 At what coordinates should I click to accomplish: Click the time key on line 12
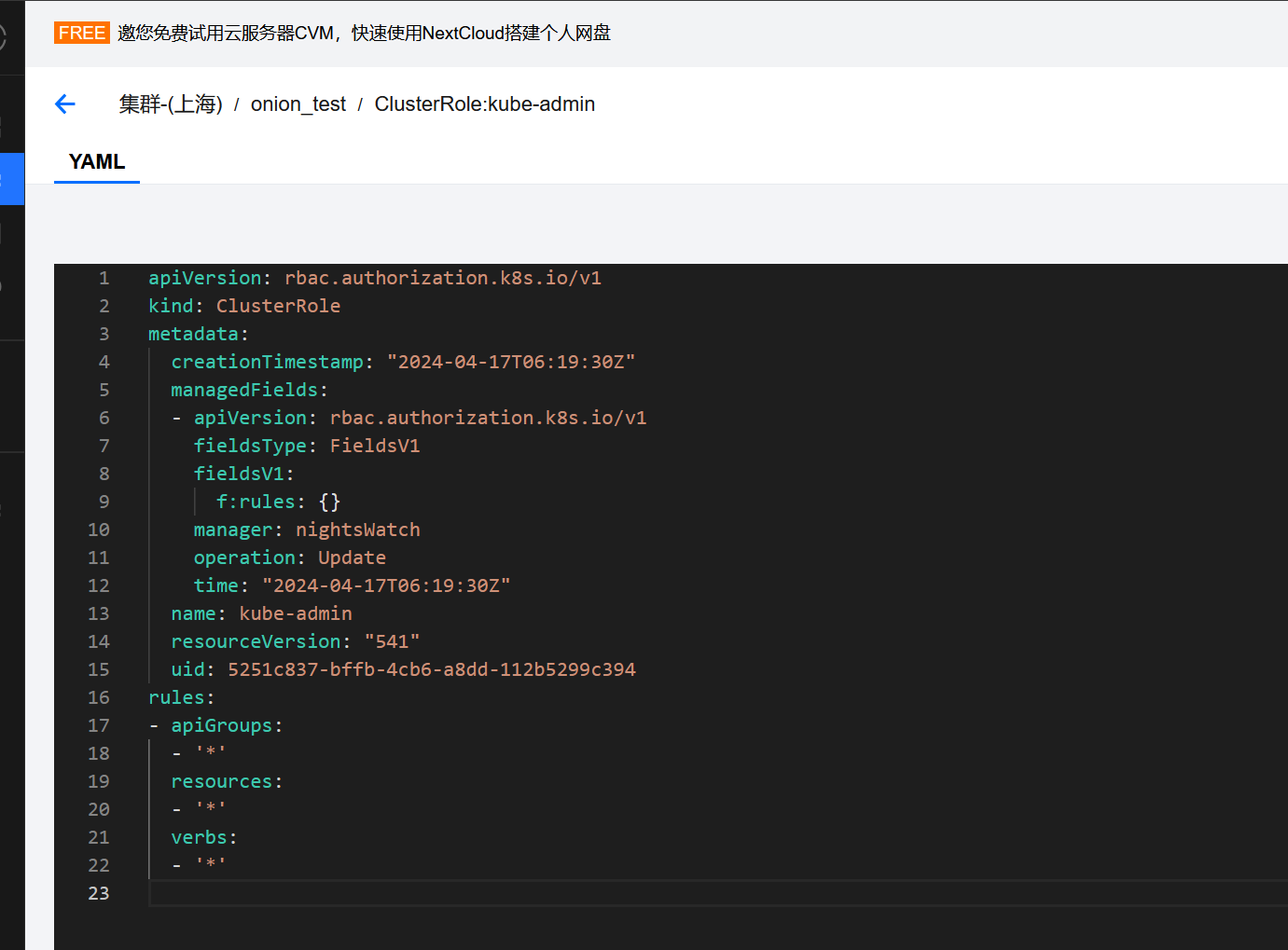(216, 585)
